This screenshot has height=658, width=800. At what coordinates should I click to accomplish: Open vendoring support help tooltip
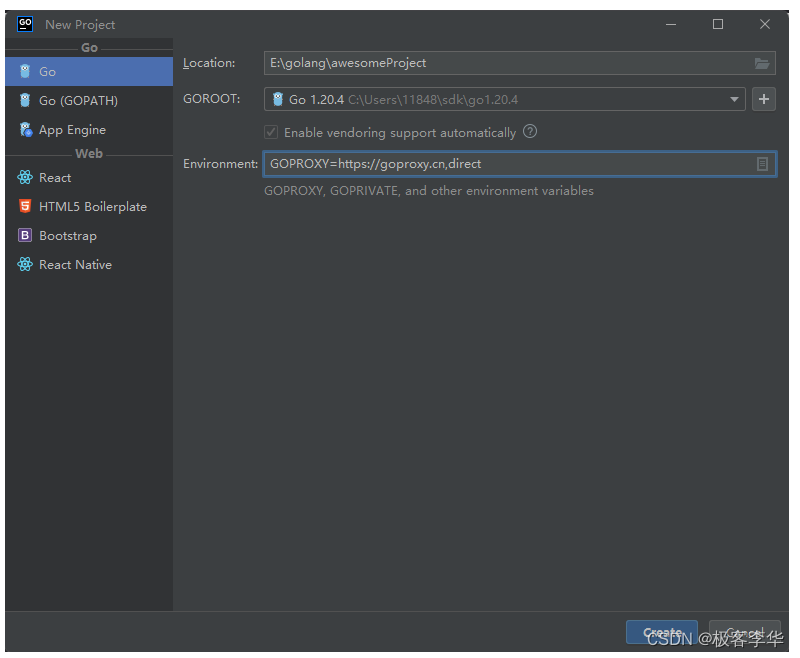[x=530, y=132]
